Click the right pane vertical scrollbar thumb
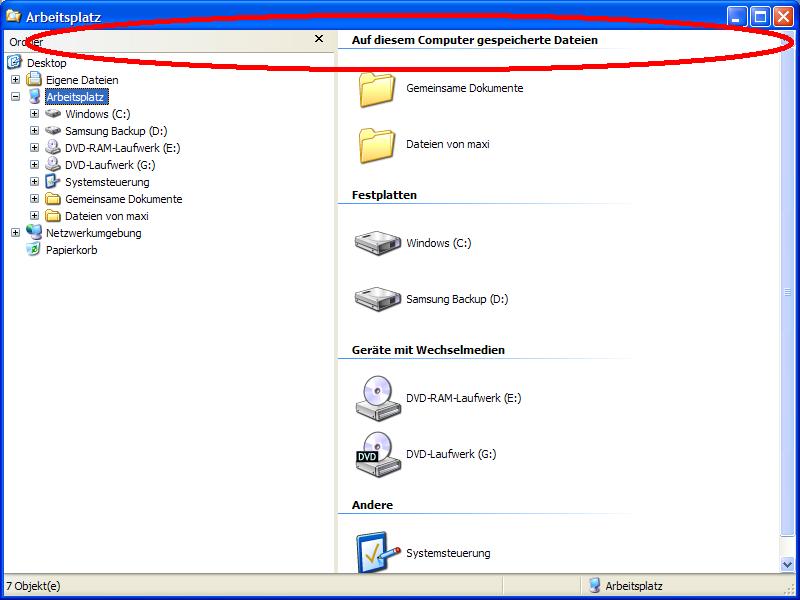This screenshot has height=600, width=800. pyautogui.click(x=787, y=291)
